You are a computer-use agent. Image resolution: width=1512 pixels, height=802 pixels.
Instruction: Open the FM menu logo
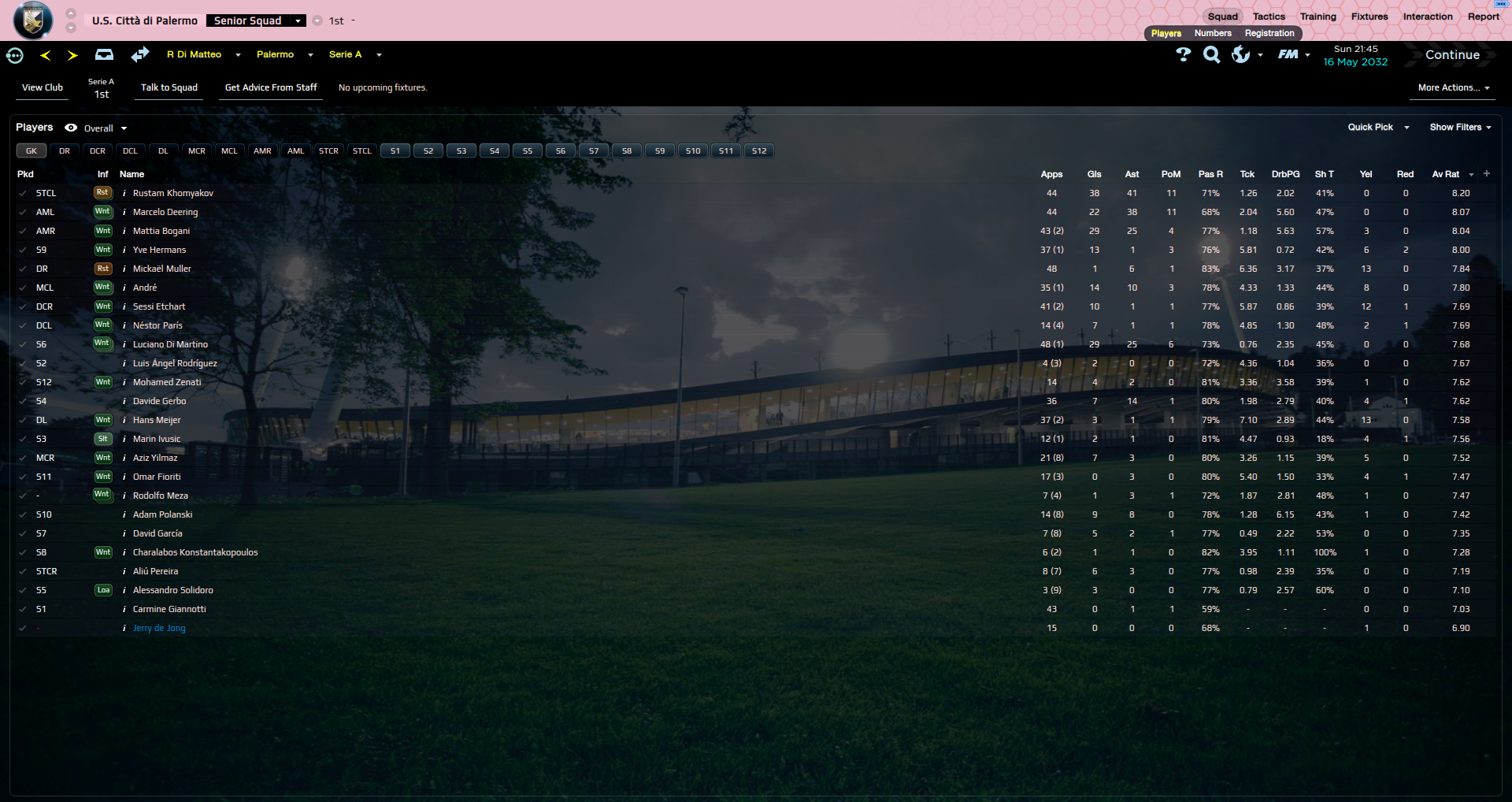click(1288, 54)
